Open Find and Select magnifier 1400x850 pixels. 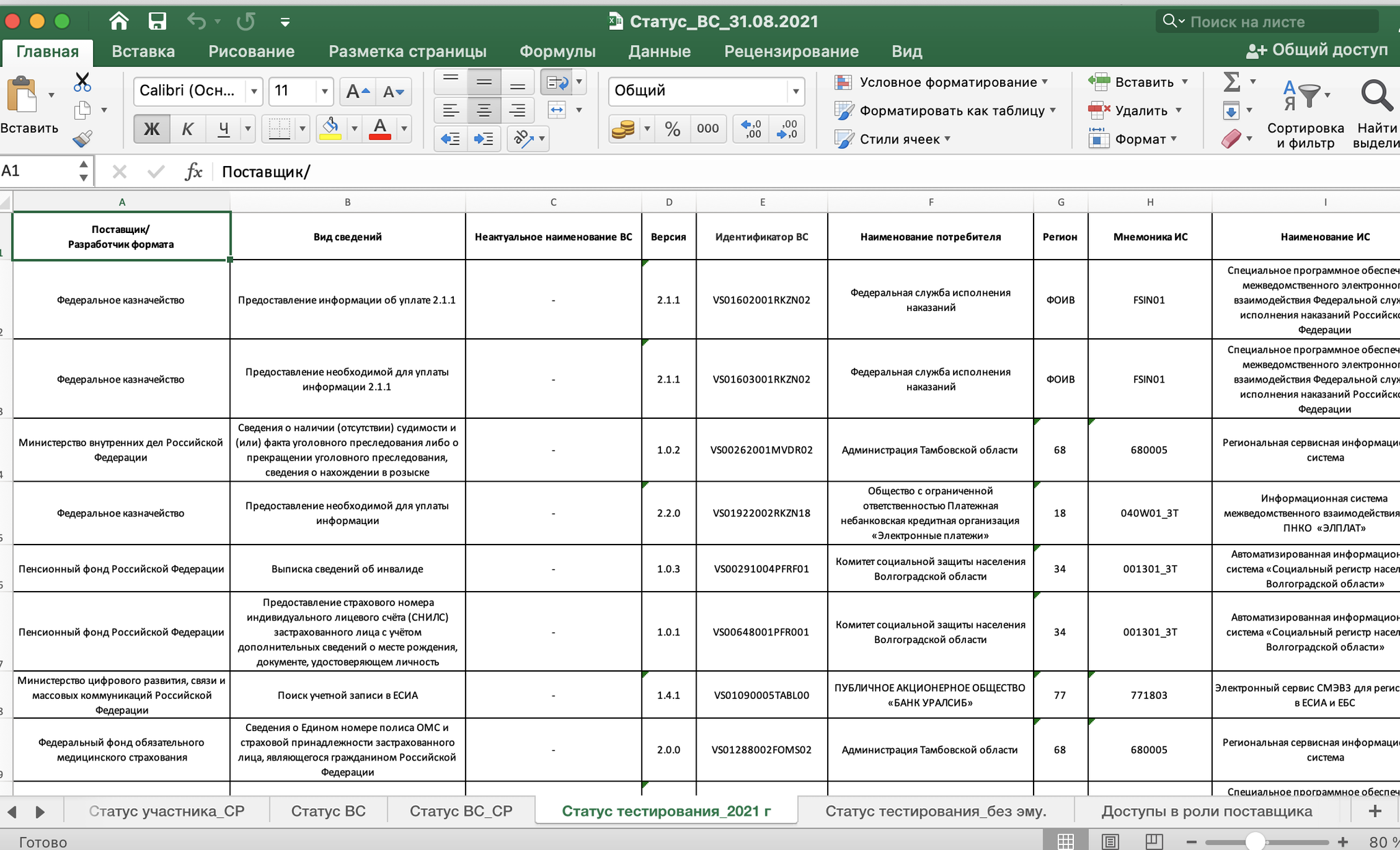pos(1376,96)
